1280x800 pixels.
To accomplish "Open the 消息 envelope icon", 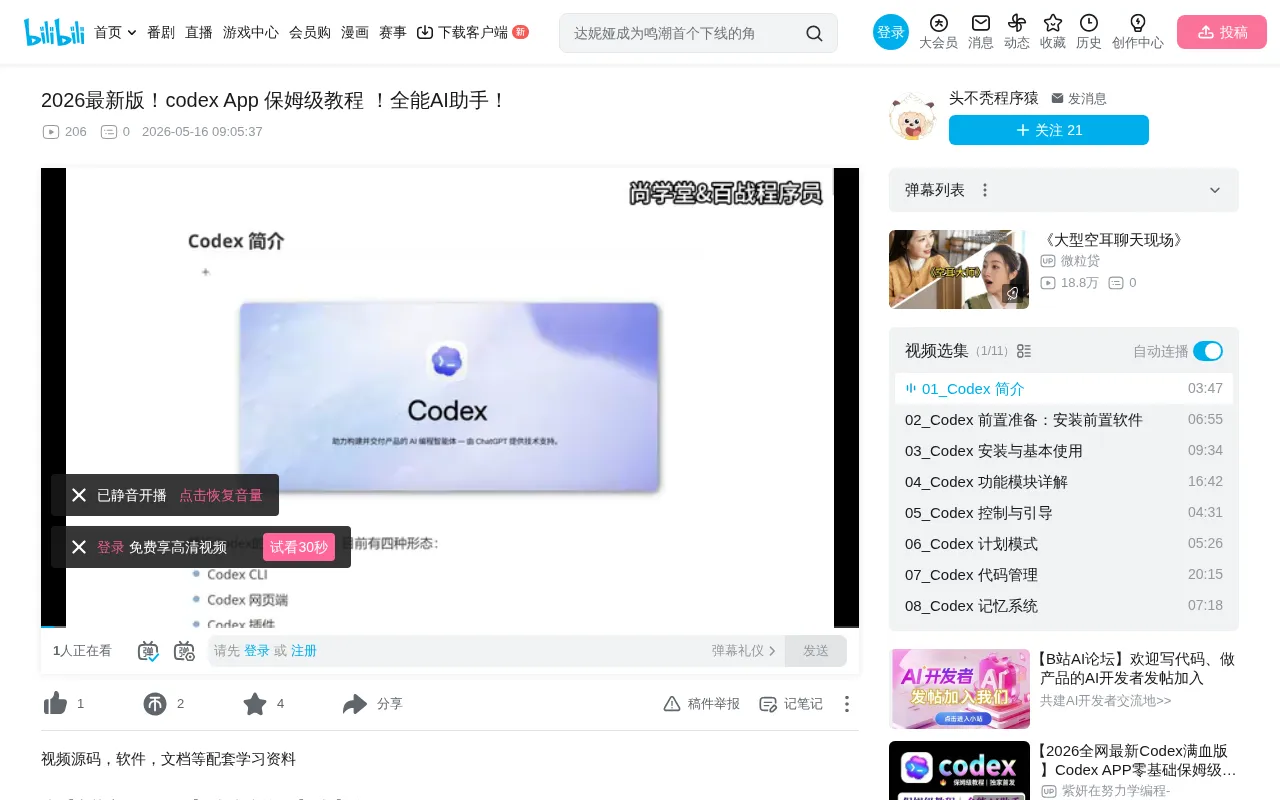I will tap(981, 23).
